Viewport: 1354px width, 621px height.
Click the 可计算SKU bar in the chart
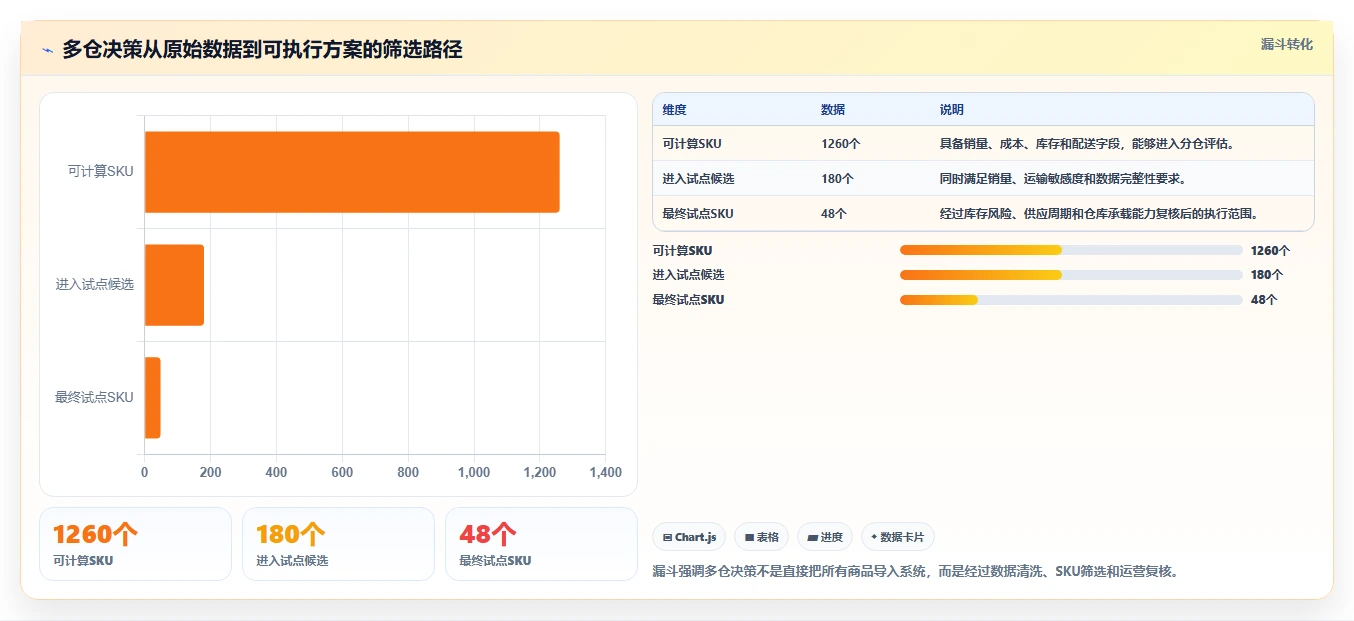pyautogui.click(x=352, y=172)
